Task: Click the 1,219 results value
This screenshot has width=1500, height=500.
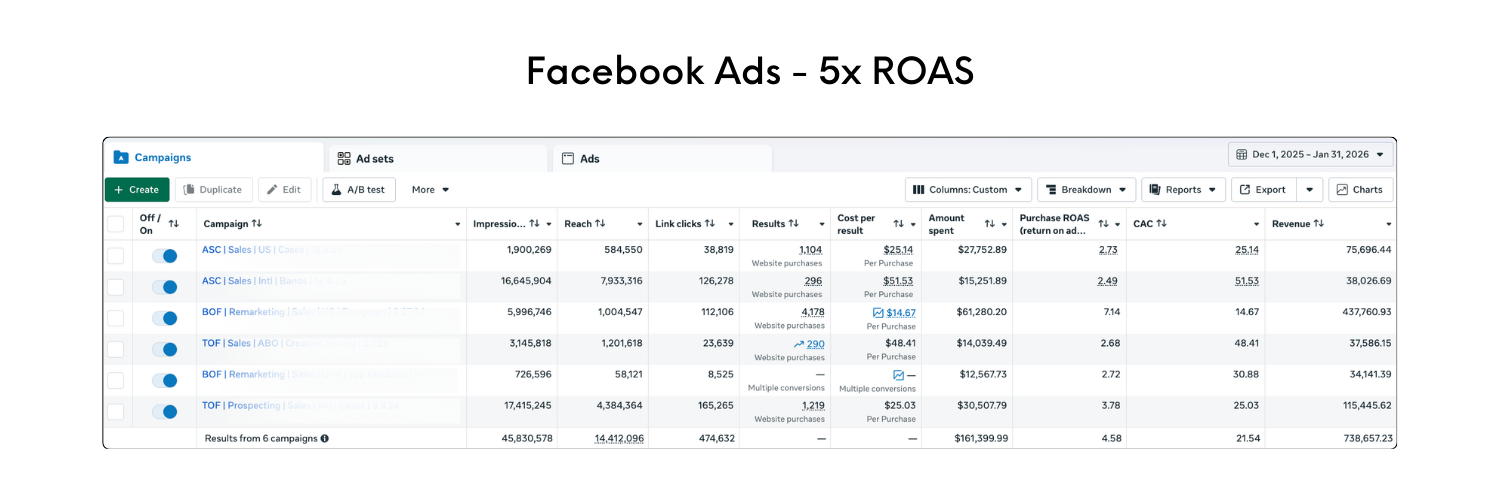Action: pyautogui.click(x=812, y=405)
